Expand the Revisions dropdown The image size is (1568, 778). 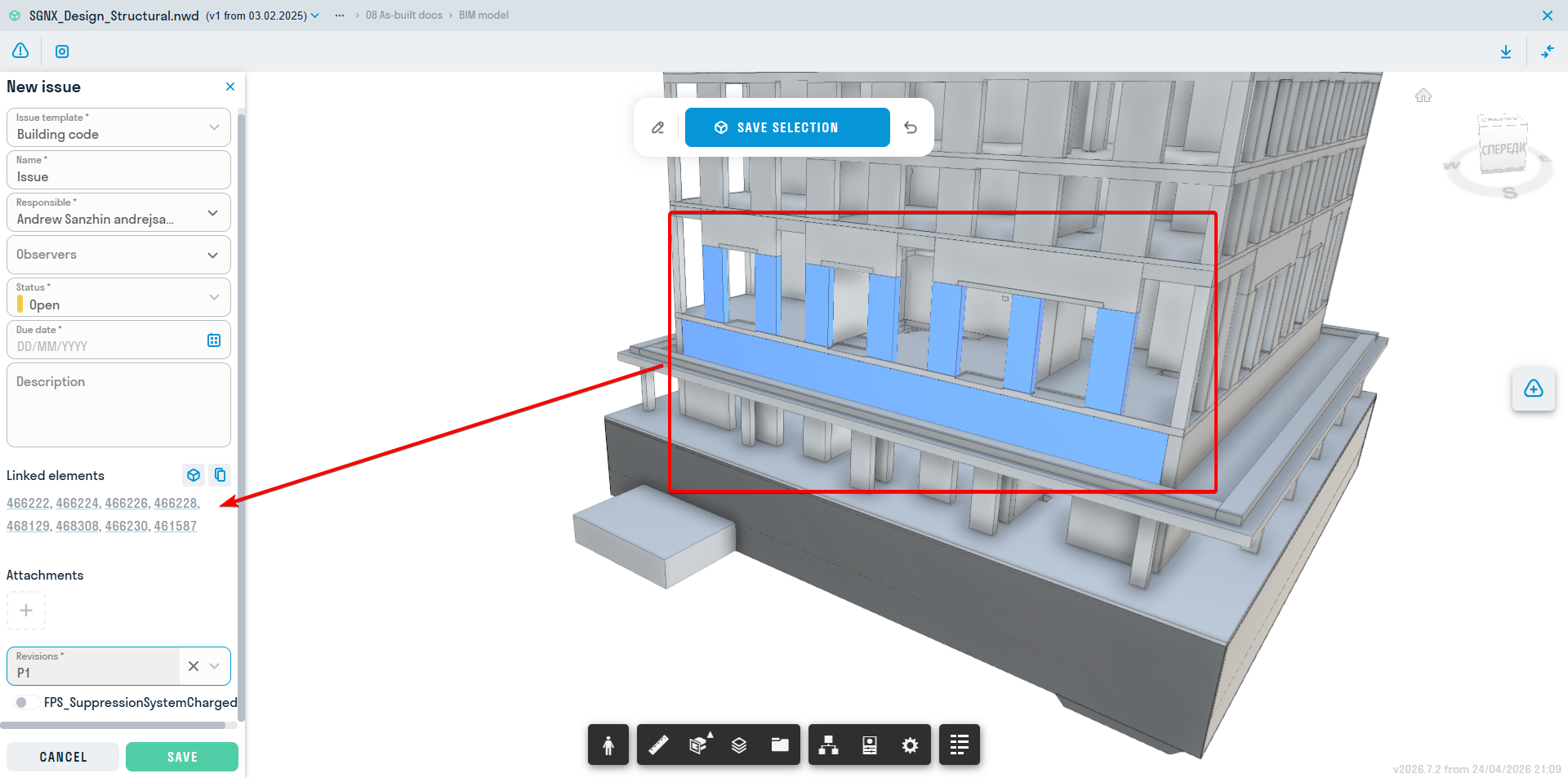coord(215,666)
